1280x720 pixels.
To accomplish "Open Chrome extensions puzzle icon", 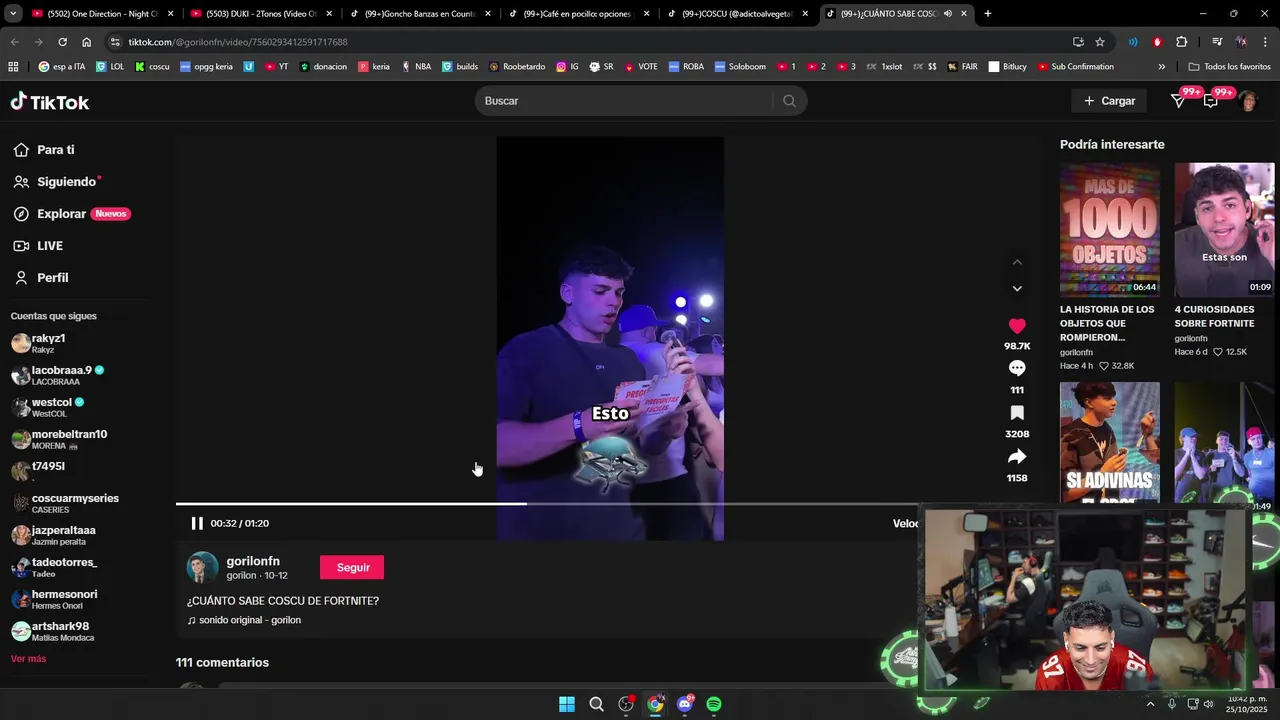I will point(1182,42).
